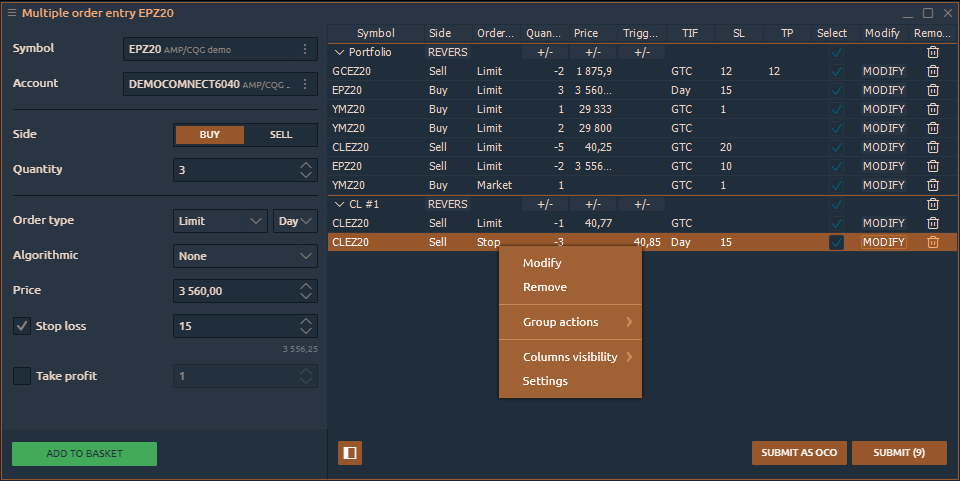Toggle Select checkbox for YMZ20 Market order
960x481 pixels.
coord(836,185)
